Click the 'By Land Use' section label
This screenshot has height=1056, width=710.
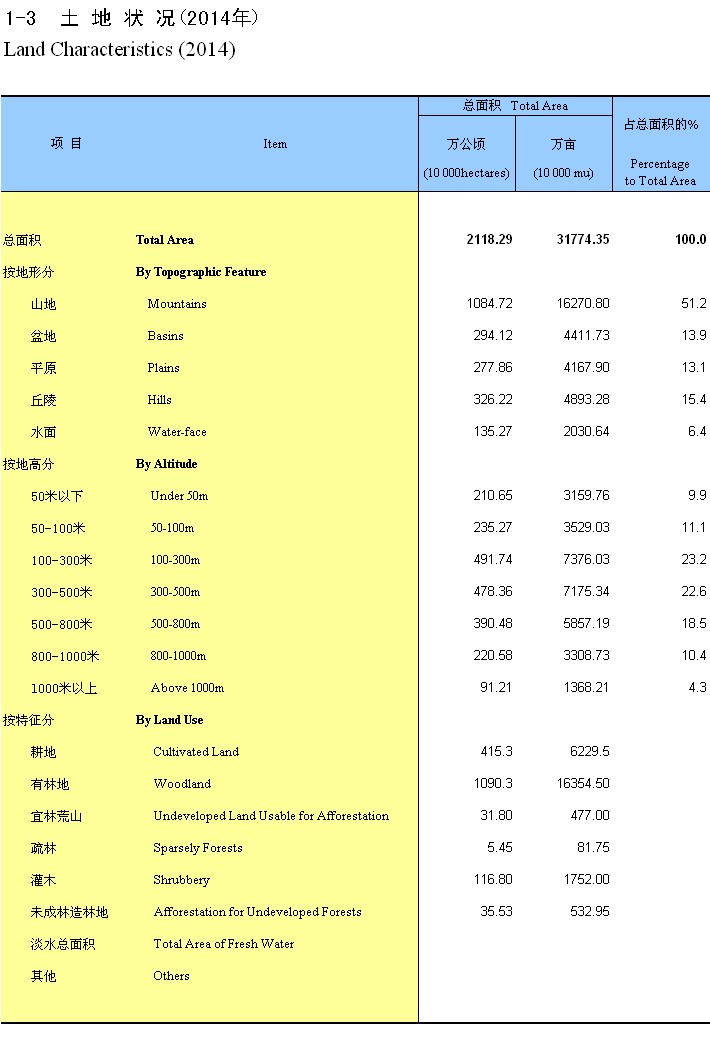pos(170,720)
